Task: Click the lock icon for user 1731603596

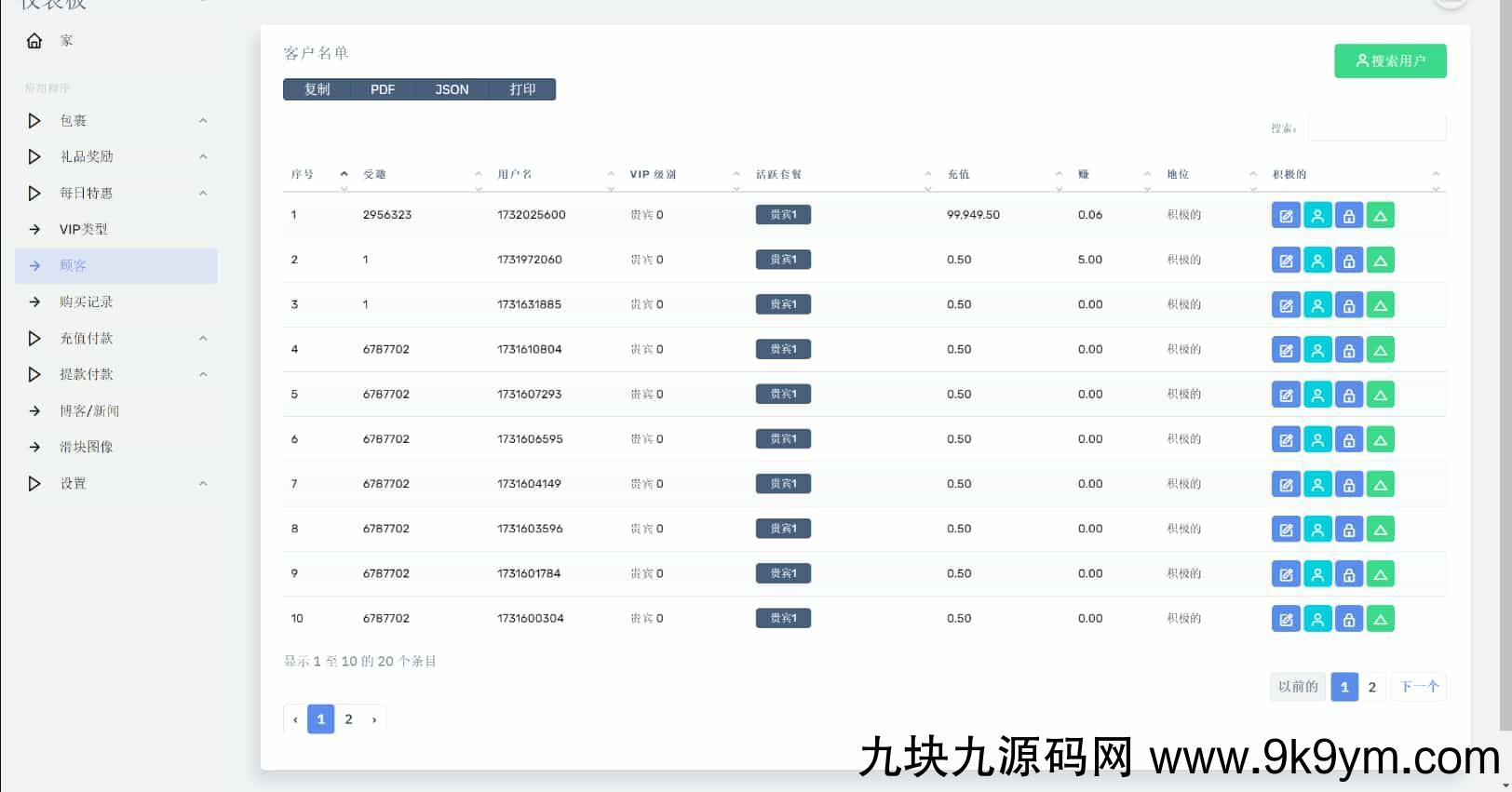Action: point(1349,530)
